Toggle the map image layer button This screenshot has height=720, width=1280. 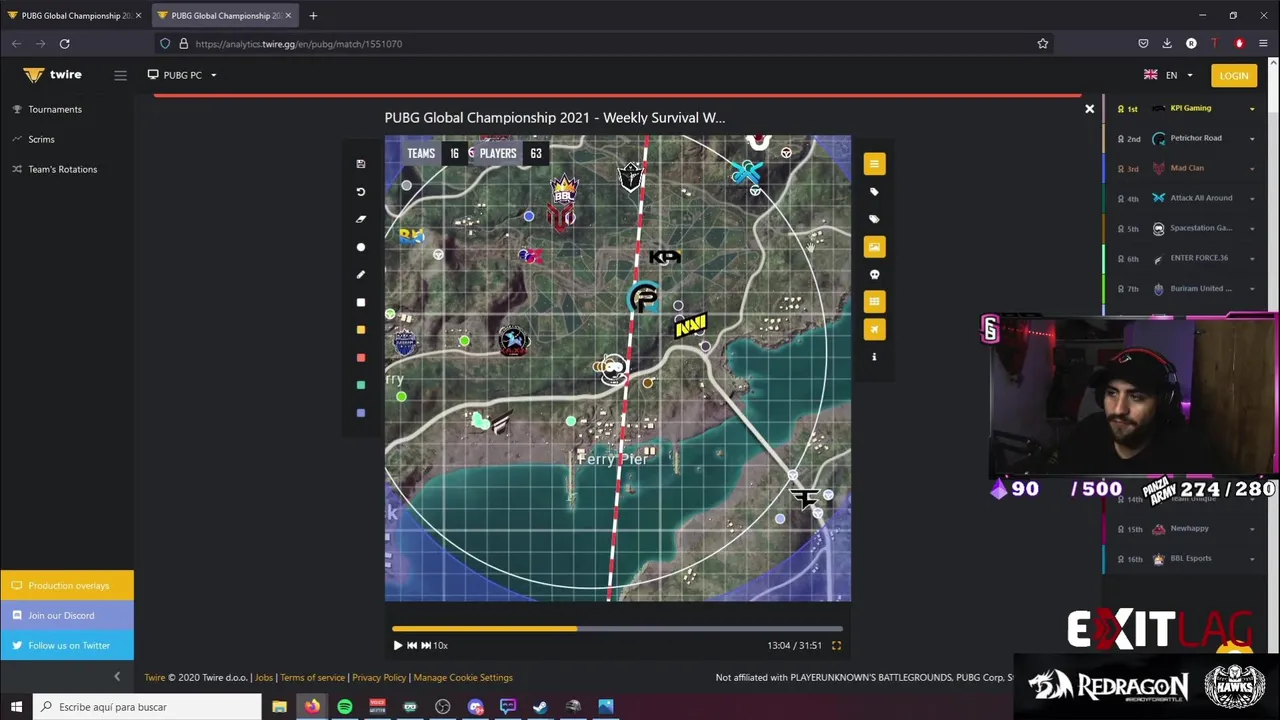pyautogui.click(x=874, y=246)
